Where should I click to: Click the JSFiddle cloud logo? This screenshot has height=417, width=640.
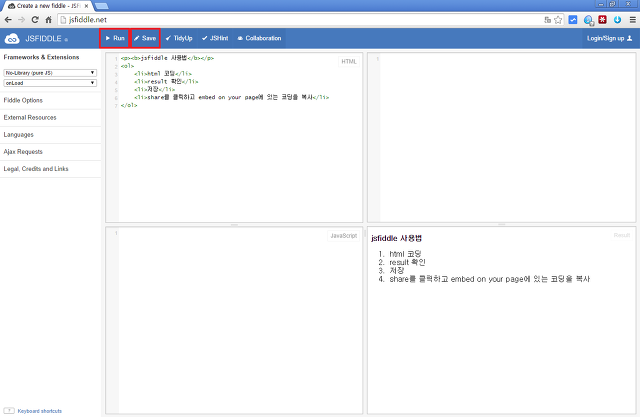tap(12, 39)
